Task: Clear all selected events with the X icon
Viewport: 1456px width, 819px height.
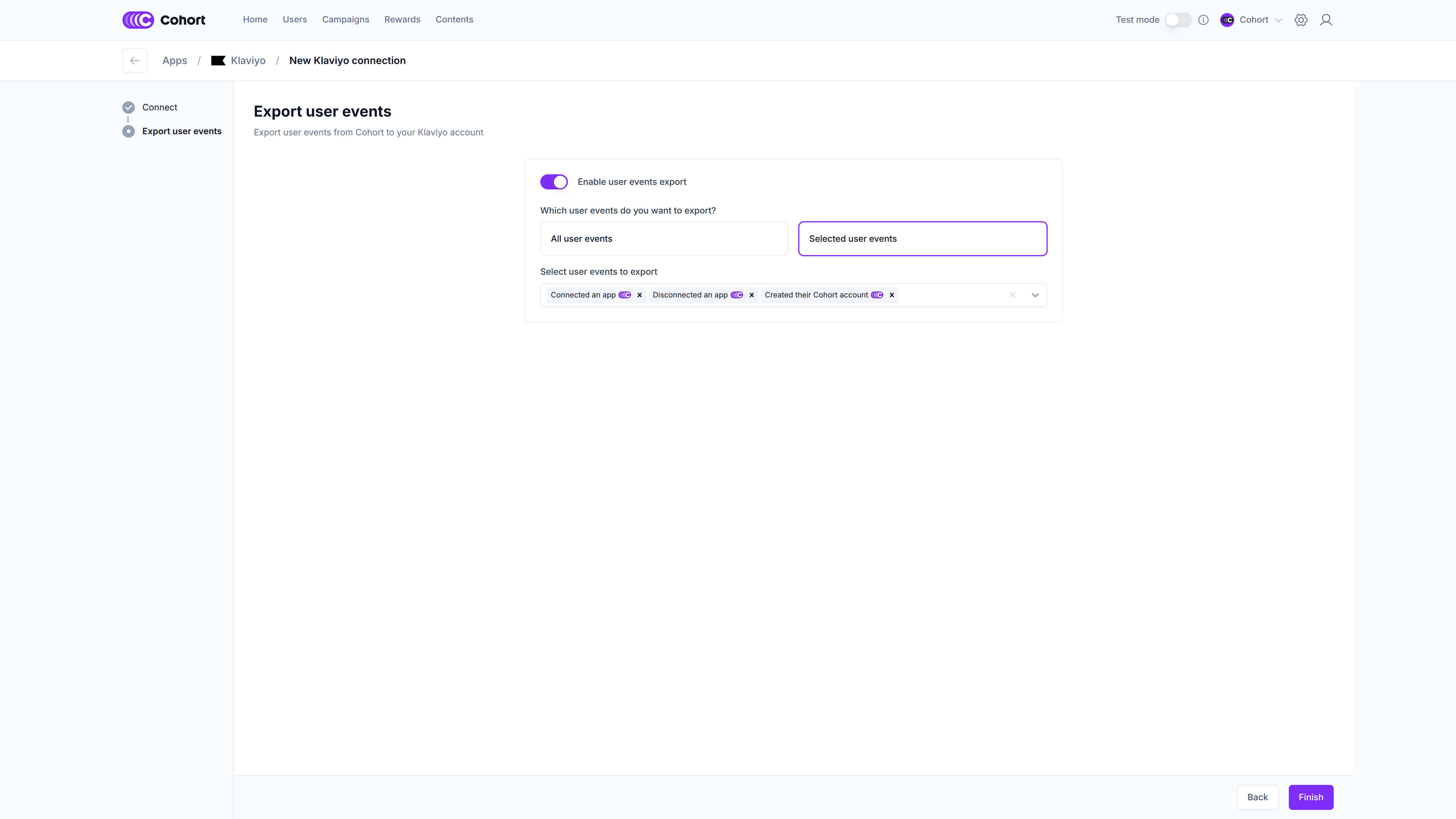Action: pyautogui.click(x=1012, y=295)
